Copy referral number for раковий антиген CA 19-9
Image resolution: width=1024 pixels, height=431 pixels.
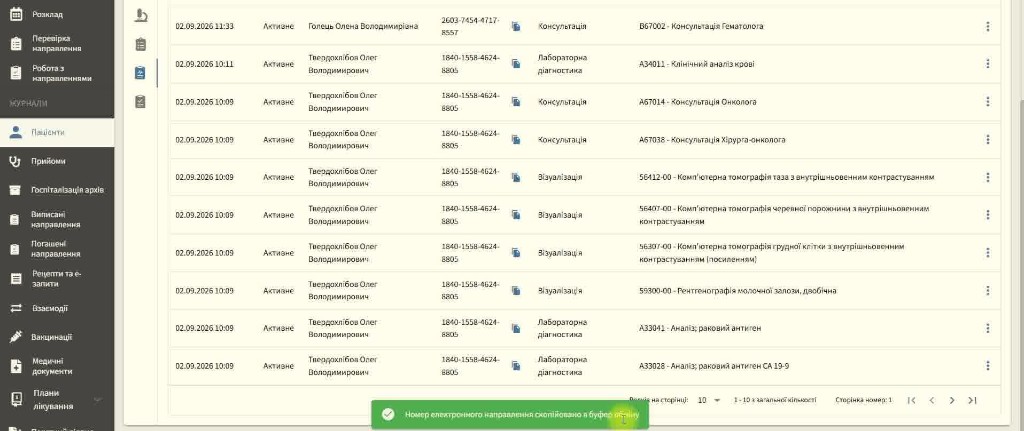516,366
